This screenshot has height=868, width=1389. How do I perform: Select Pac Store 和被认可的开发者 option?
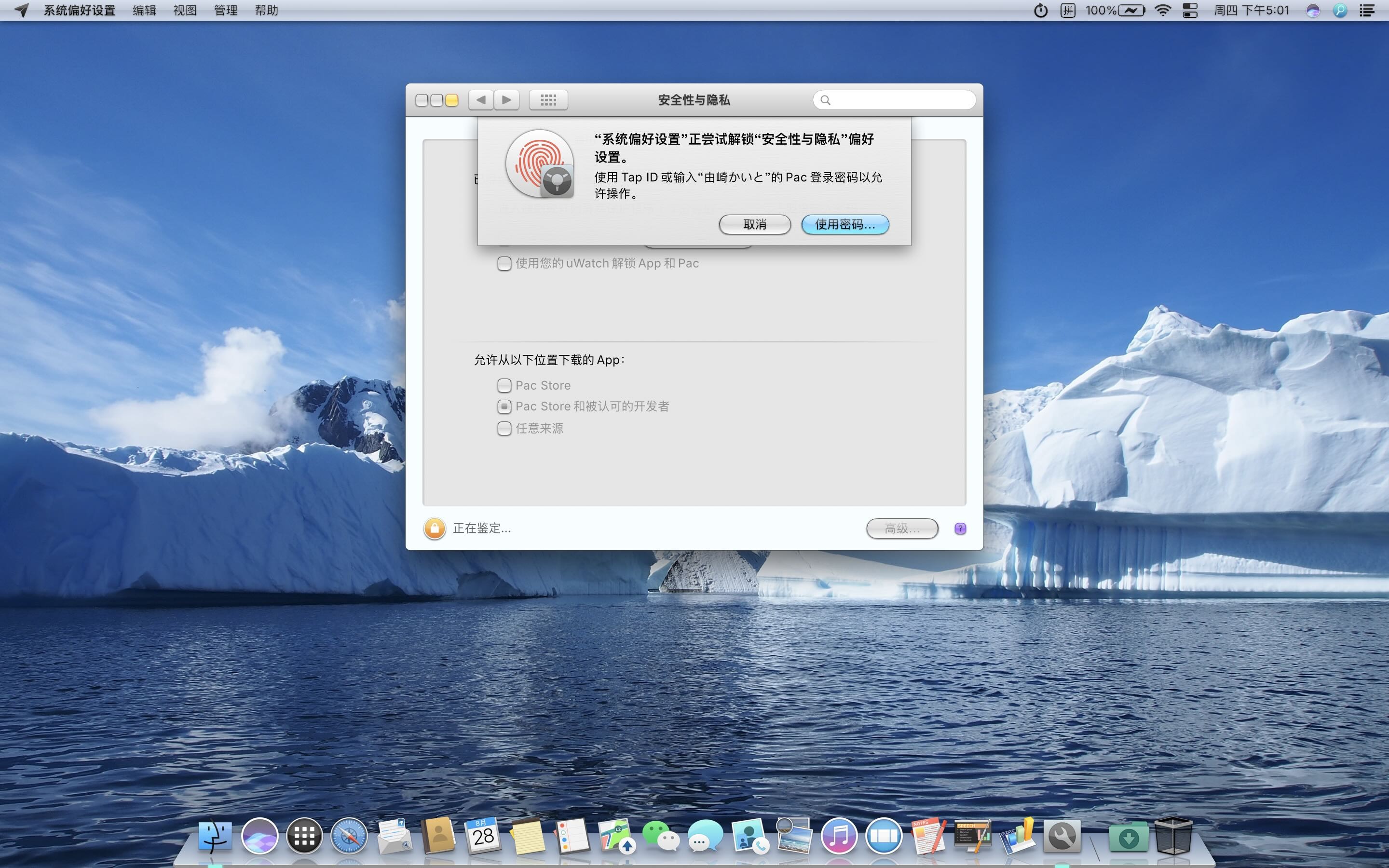504,407
